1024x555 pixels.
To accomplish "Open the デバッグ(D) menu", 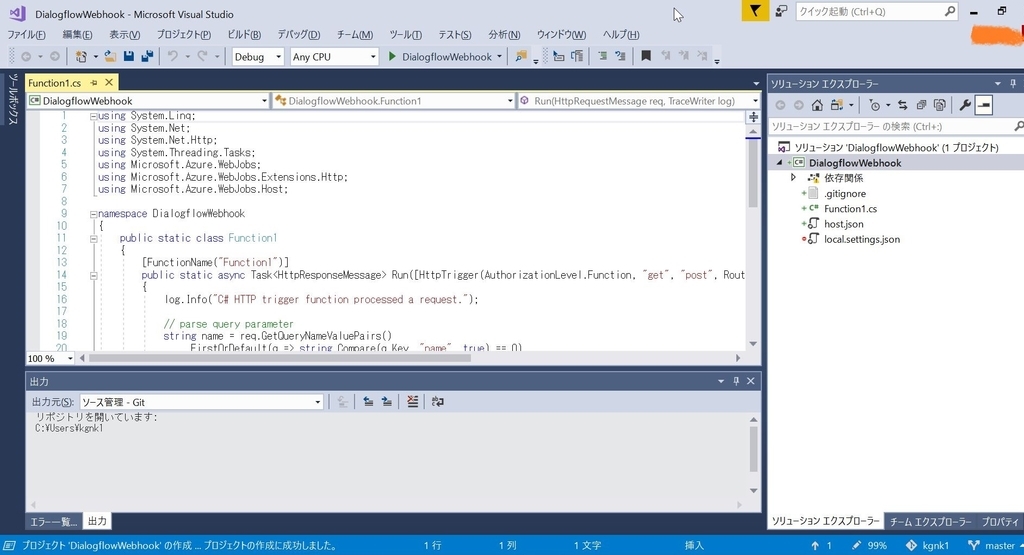I will click(x=298, y=35).
